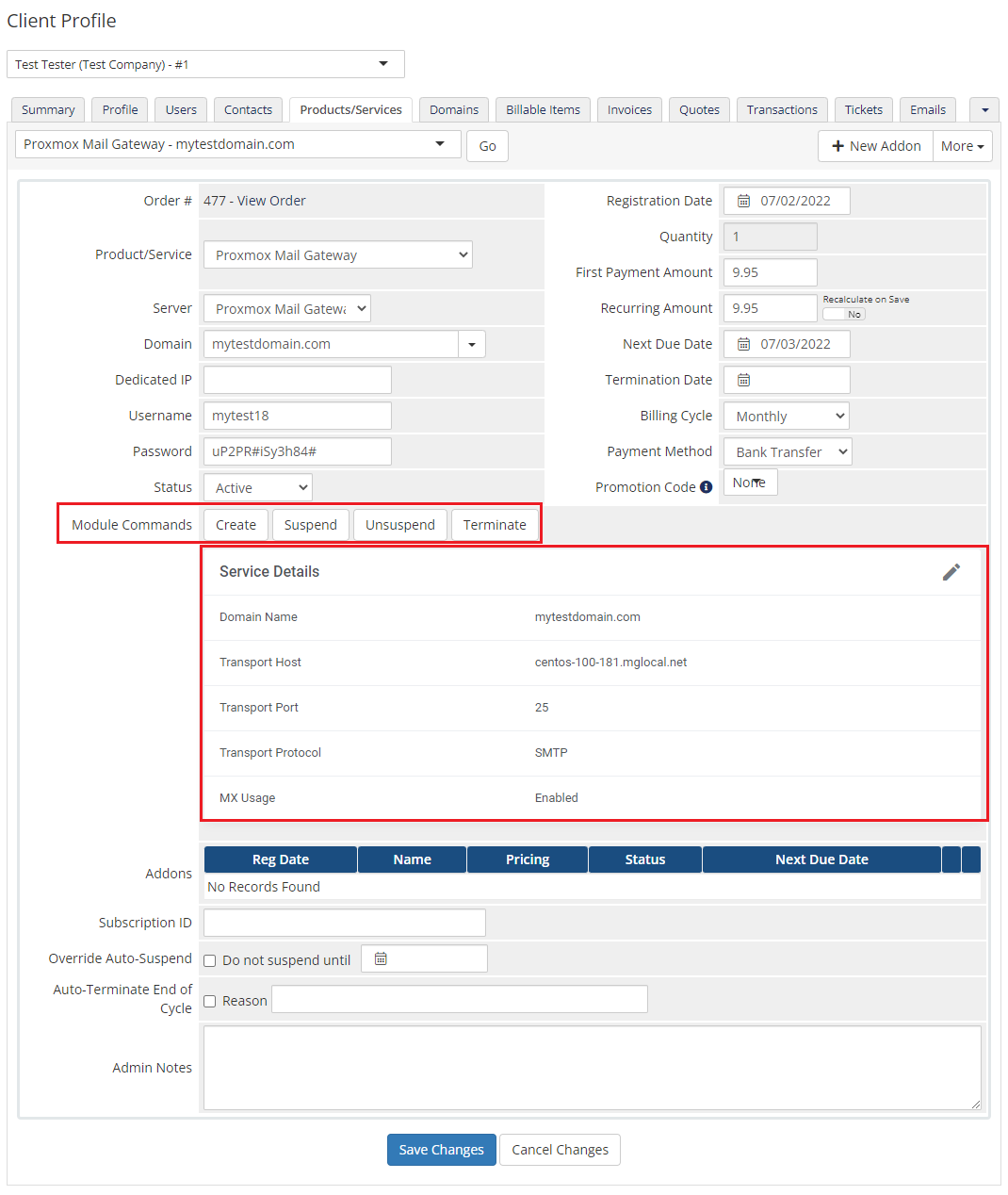Image resolution: width=1008 pixels, height=1195 pixels.
Task: Open the Users tab
Action: [181, 110]
